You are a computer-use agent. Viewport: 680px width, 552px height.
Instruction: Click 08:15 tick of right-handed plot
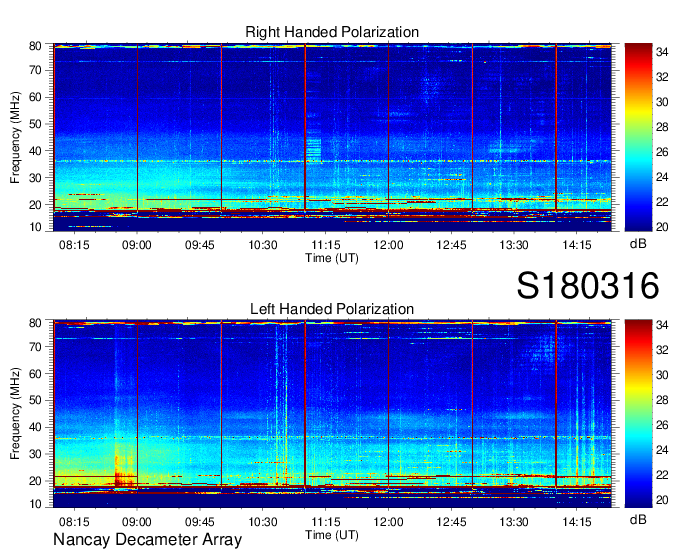tap(74, 245)
